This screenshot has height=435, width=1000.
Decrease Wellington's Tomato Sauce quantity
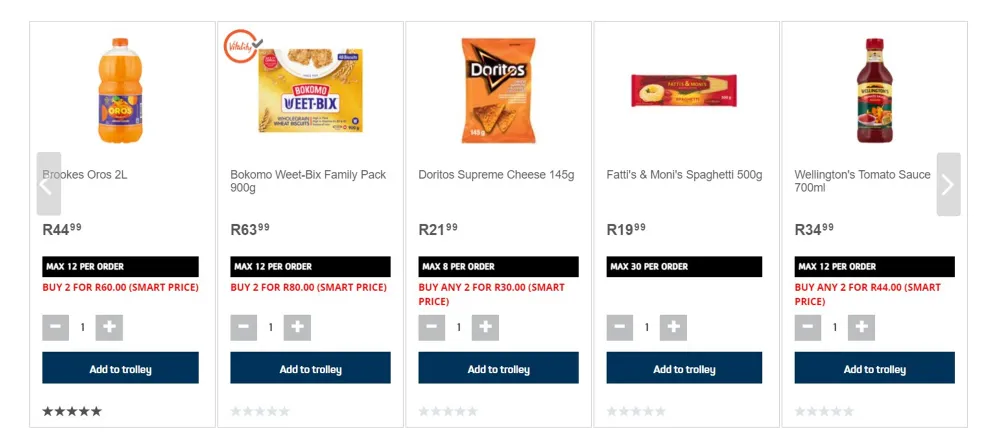pyautogui.click(x=808, y=327)
